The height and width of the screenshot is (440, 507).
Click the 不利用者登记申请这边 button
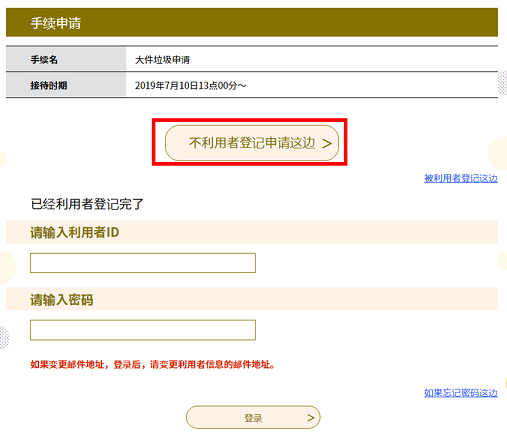pyautogui.click(x=252, y=143)
